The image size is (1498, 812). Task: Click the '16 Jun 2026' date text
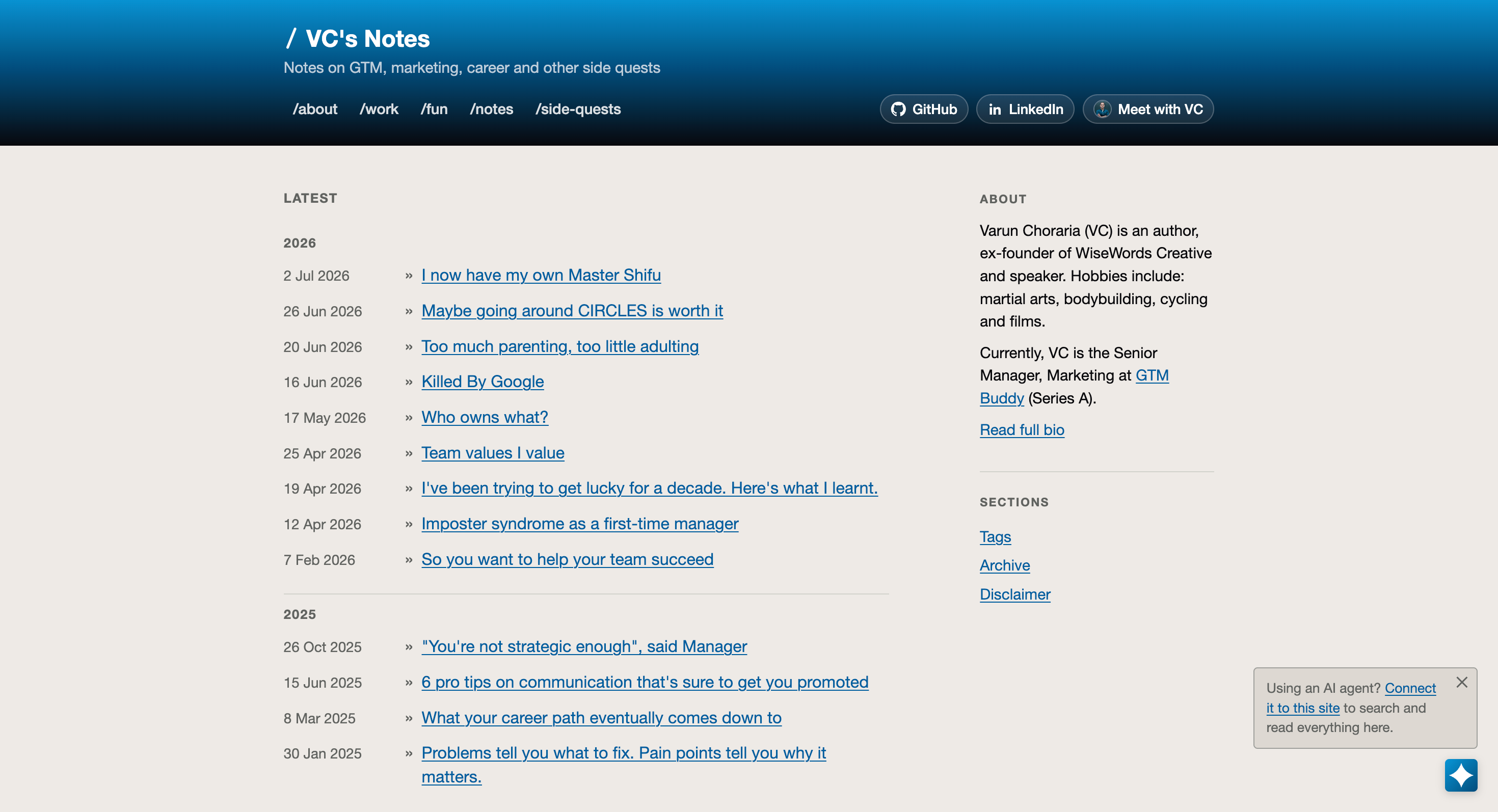(x=322, y=383)
